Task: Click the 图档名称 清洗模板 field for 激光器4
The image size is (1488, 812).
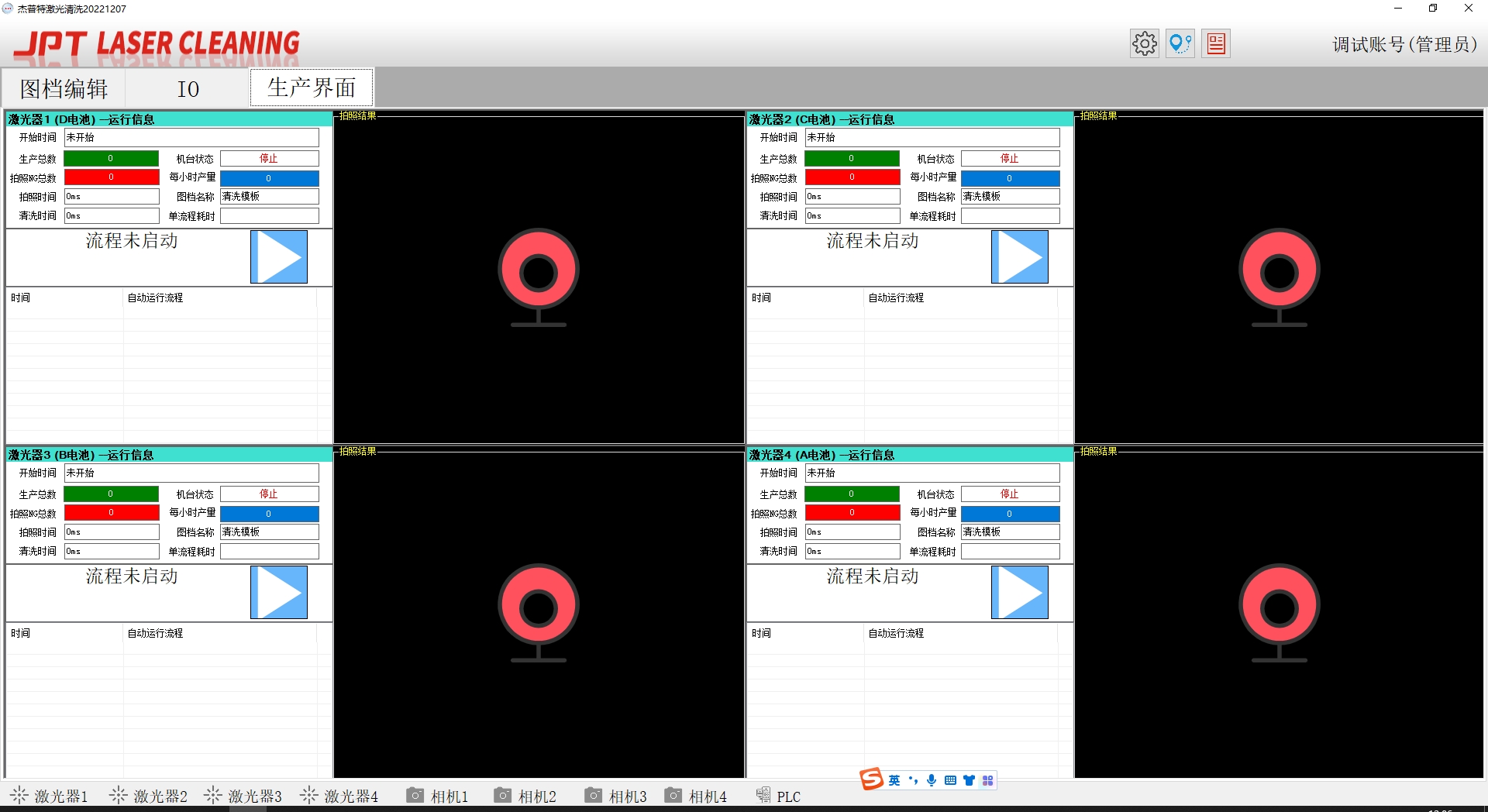Action: pyautogui.click(x=1010, y=532)
